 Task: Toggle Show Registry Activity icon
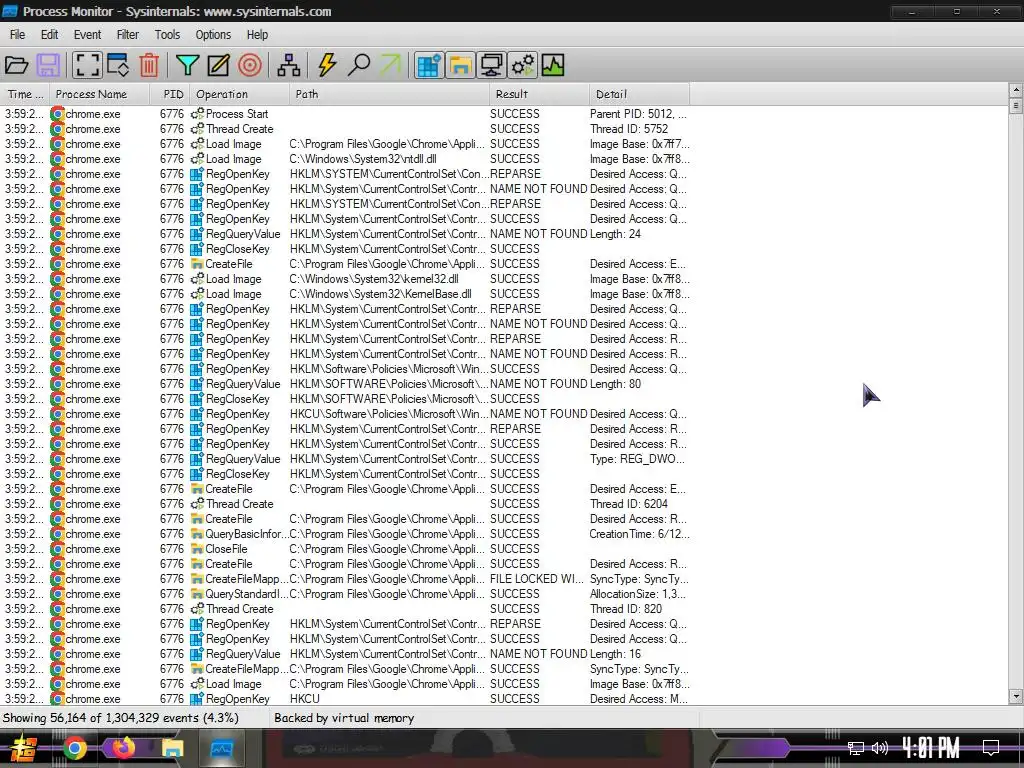(x=429, y=65)
